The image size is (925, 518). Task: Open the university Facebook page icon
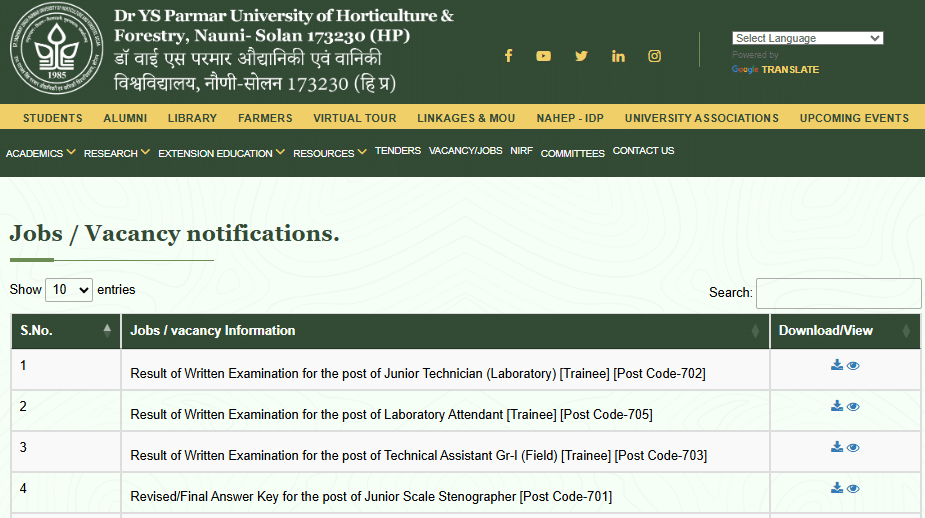tap(509, 56)
